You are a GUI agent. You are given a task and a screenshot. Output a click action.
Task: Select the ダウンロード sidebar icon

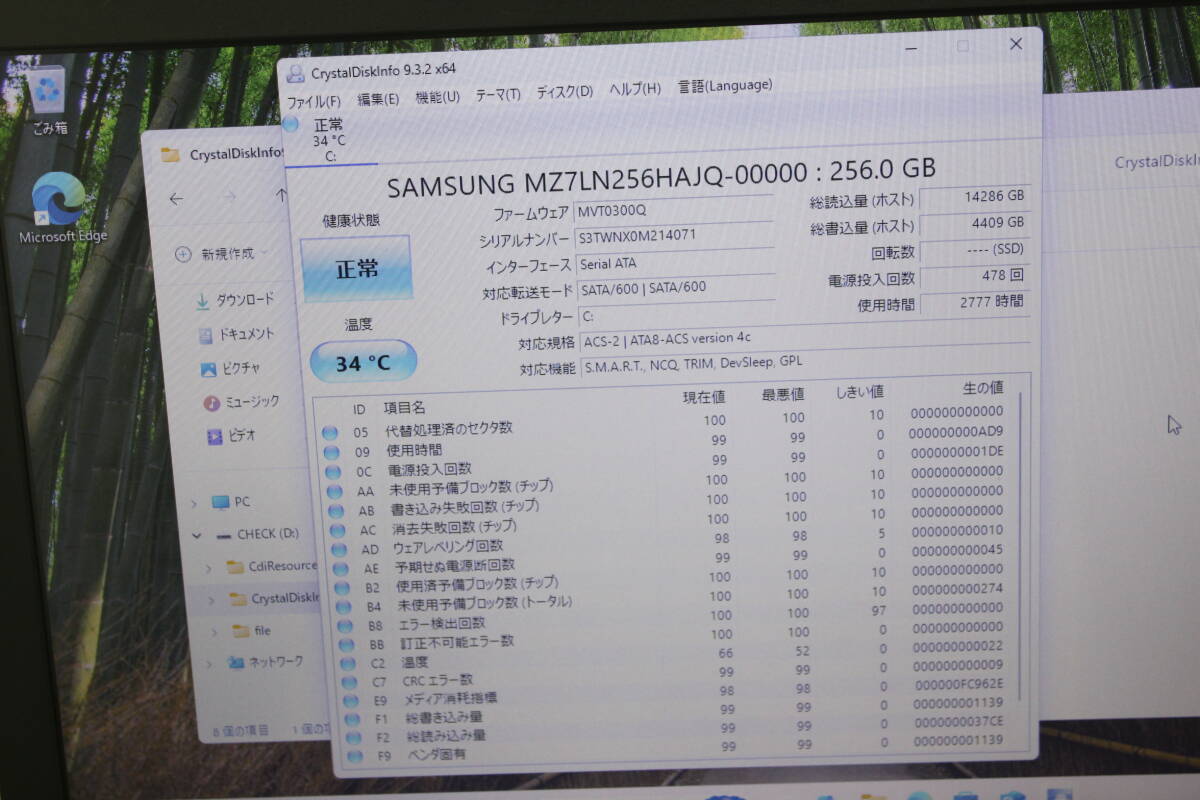(x=203, y=299)
